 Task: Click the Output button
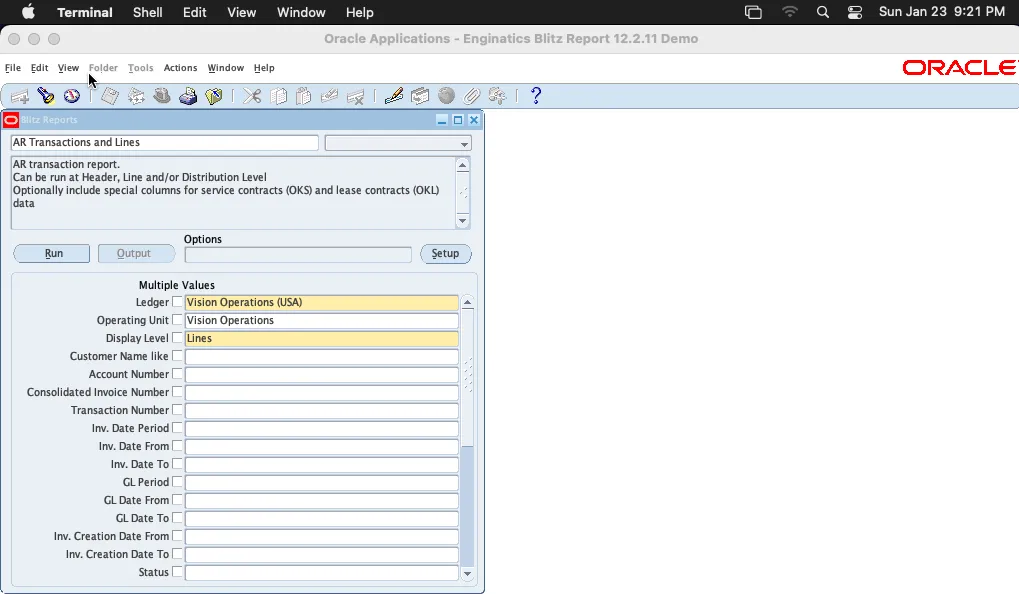coord(136,253)
